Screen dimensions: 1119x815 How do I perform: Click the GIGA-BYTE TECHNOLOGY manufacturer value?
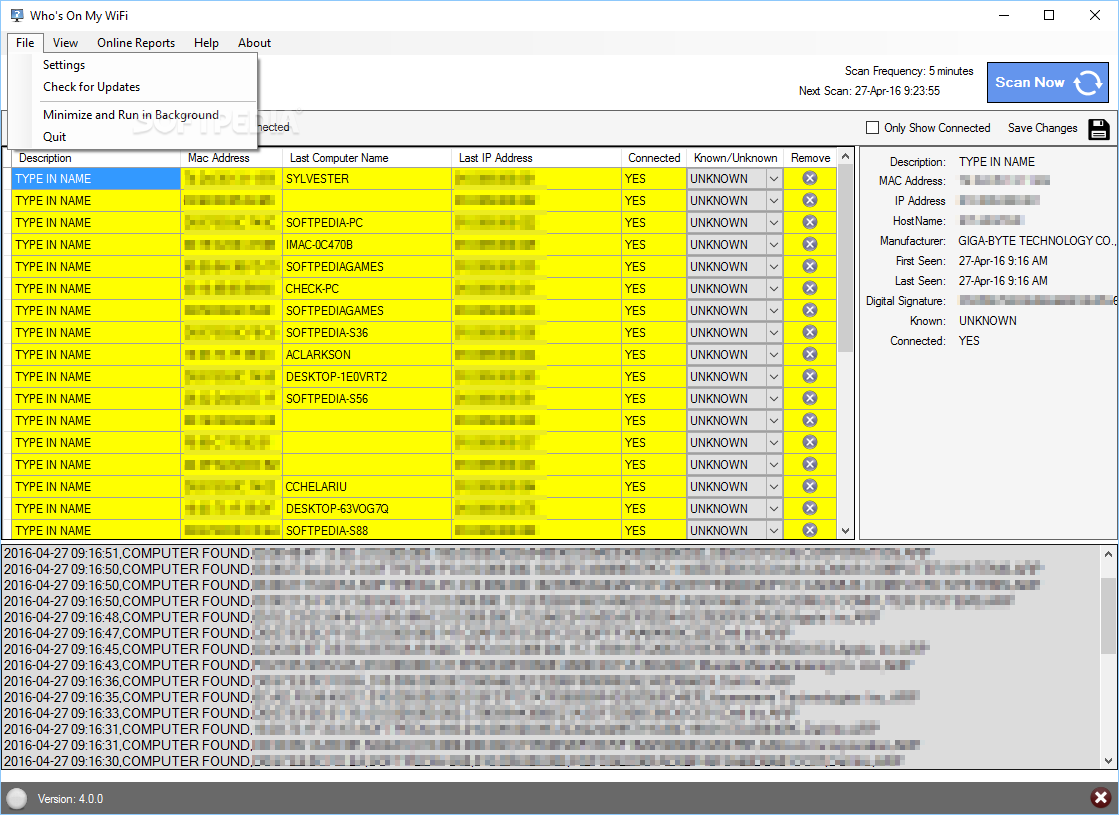click(x=1036, y=241)
